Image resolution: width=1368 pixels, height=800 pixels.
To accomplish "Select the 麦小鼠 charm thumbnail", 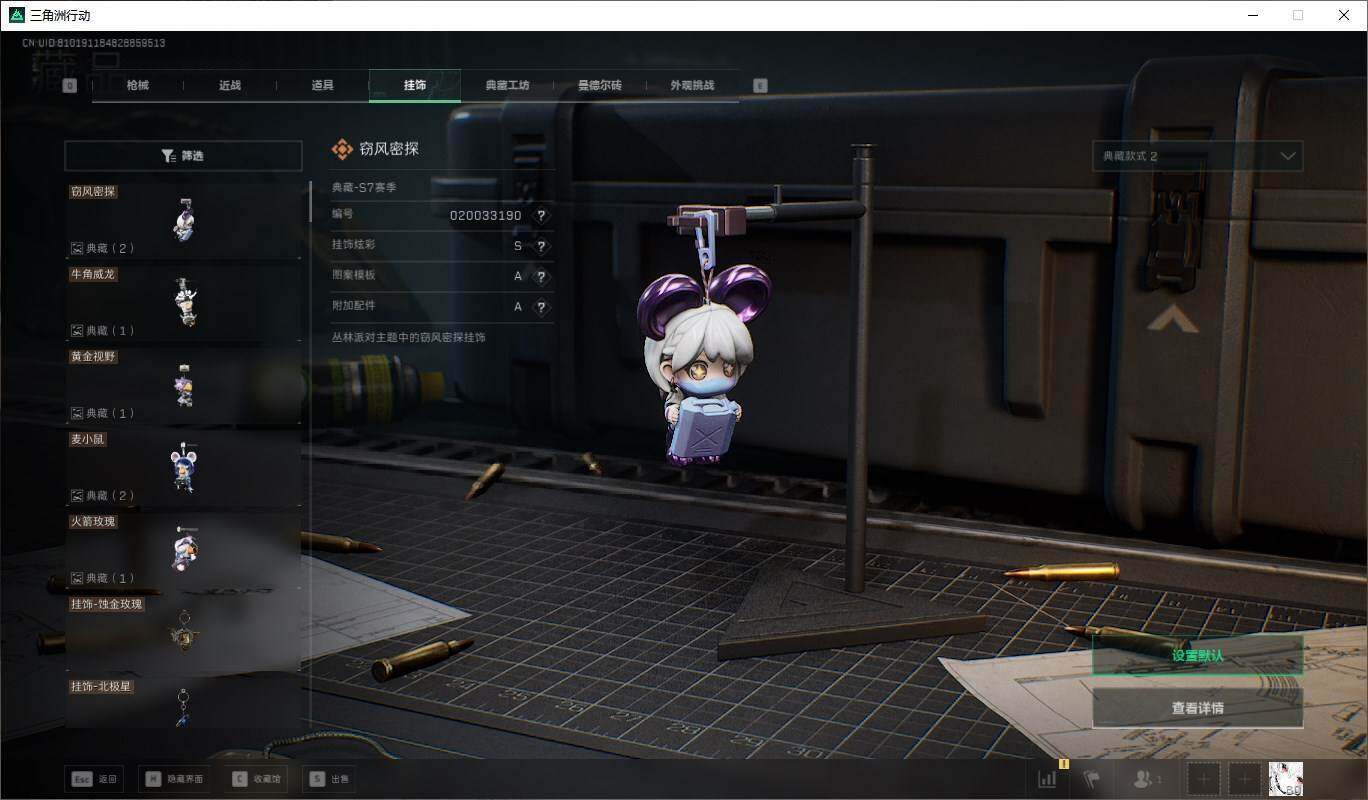I will pyautogui.click(x=183, y=467).
